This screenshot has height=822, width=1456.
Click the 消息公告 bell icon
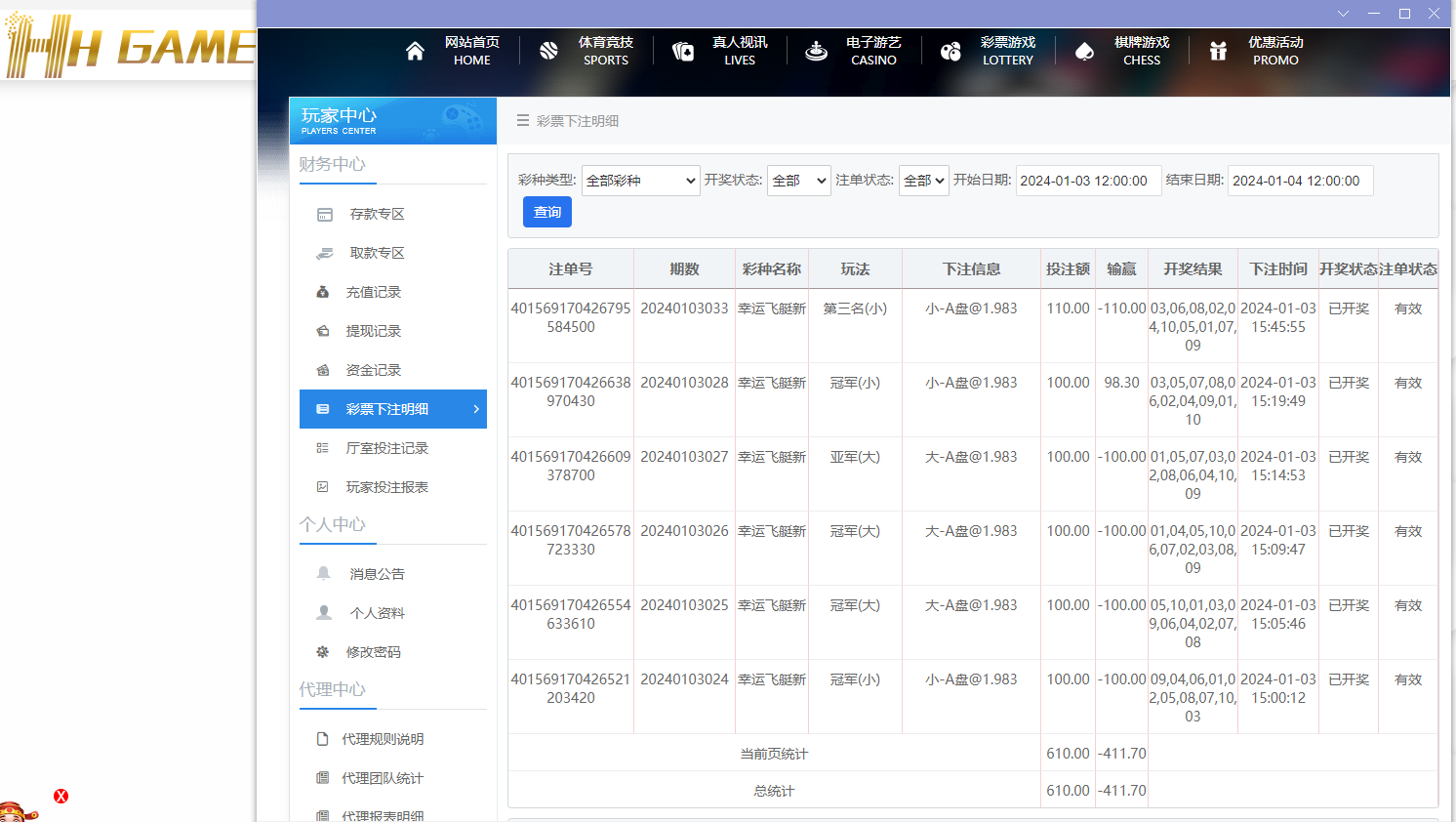click(x=324, y=573)
